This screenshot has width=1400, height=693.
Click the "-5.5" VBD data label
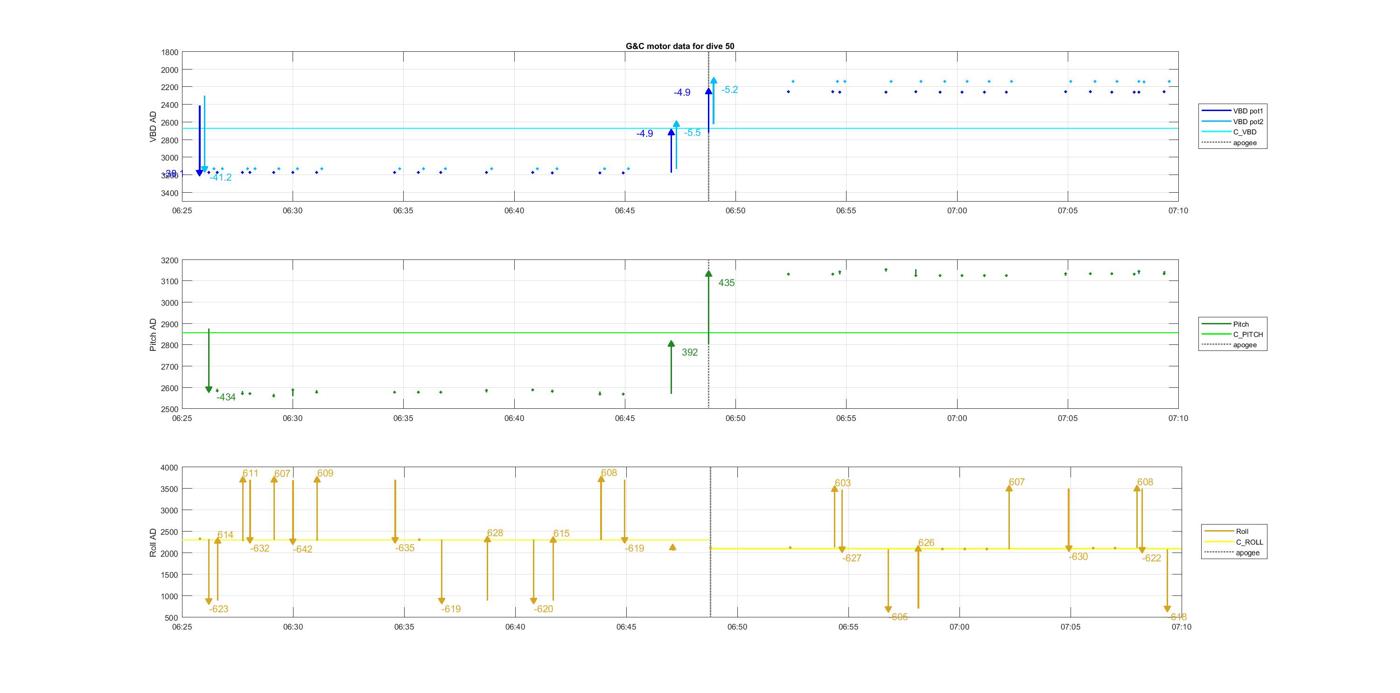pyautogui.click(x=692, y=133)
